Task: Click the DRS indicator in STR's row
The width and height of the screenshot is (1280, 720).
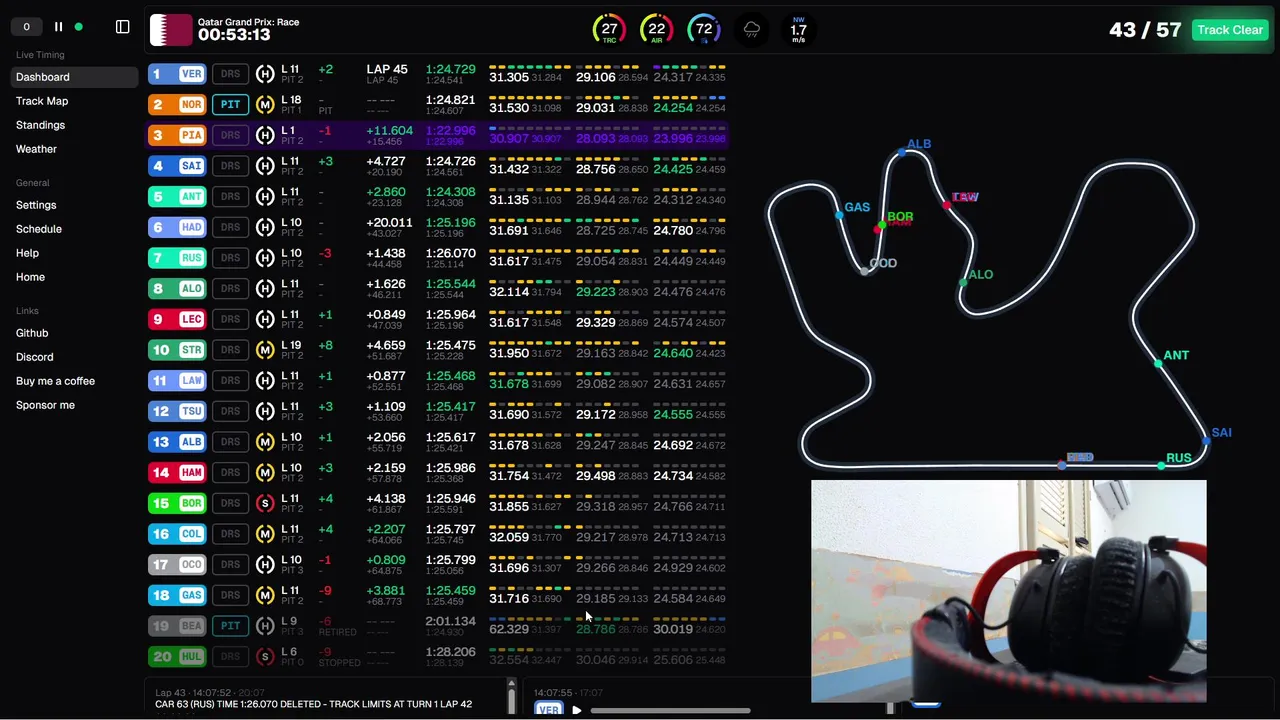Action: (230, 350)
